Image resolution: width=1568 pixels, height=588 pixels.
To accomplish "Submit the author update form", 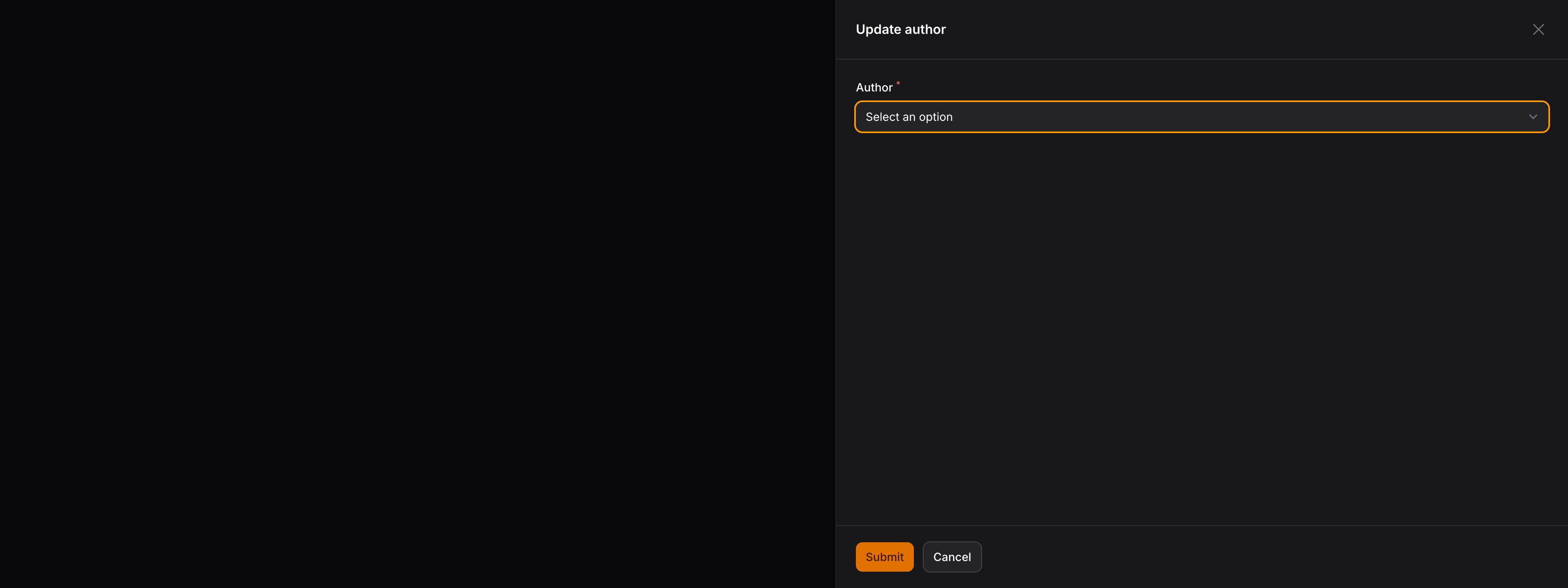I will coord(884,557).
